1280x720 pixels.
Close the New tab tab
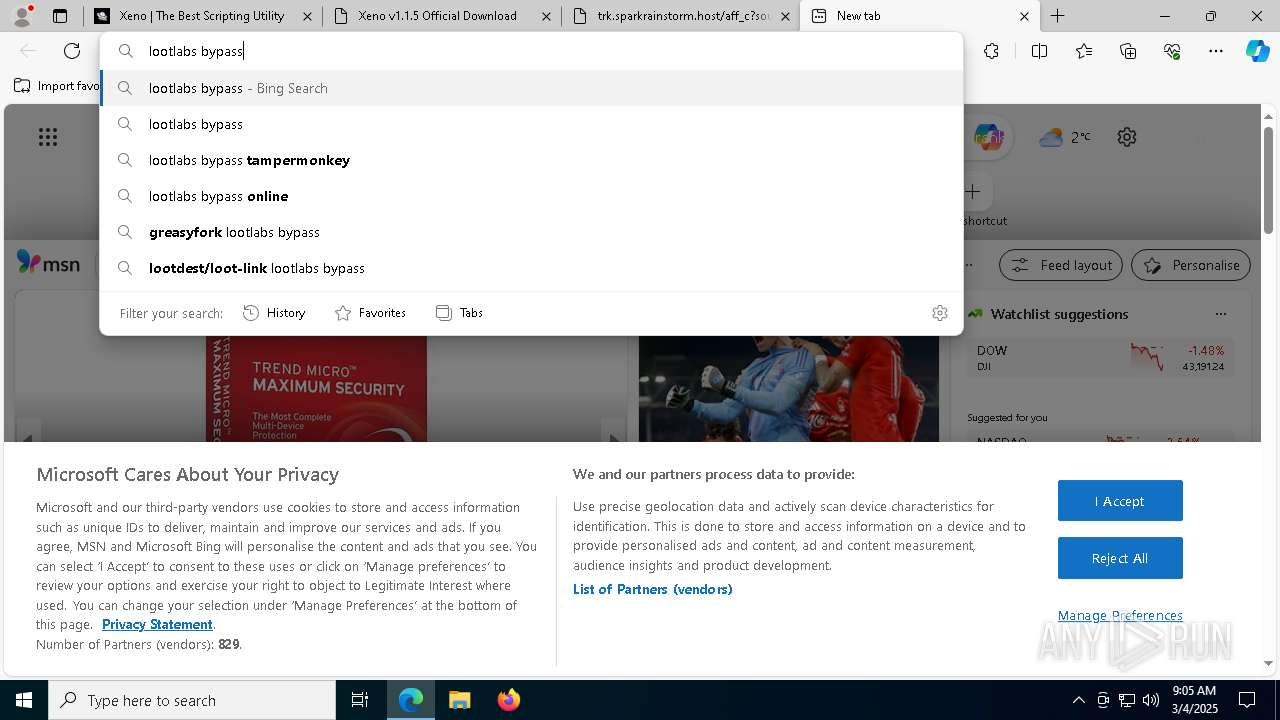[x=1024, y=16]
